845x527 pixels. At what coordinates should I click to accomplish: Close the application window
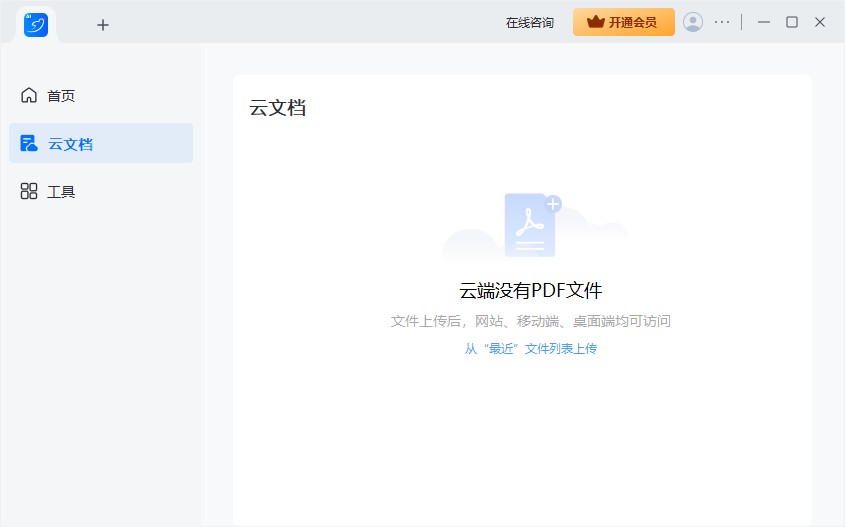820,22
